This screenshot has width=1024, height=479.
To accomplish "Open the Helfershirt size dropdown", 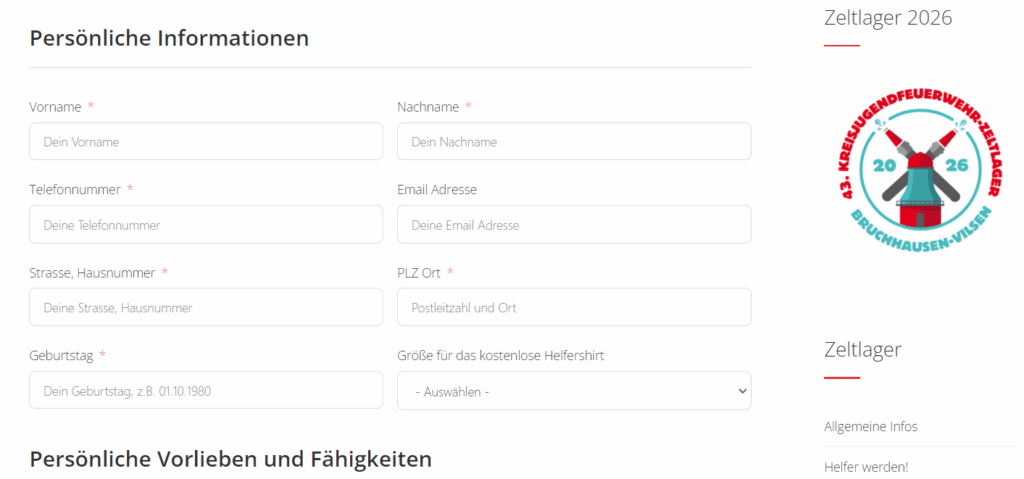I will (574, 391).
